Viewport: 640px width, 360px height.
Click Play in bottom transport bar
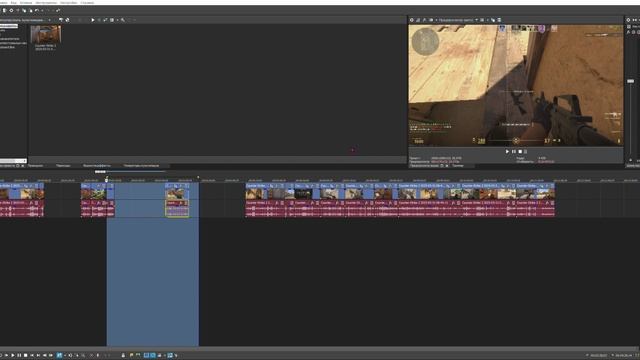coord(13,356)
